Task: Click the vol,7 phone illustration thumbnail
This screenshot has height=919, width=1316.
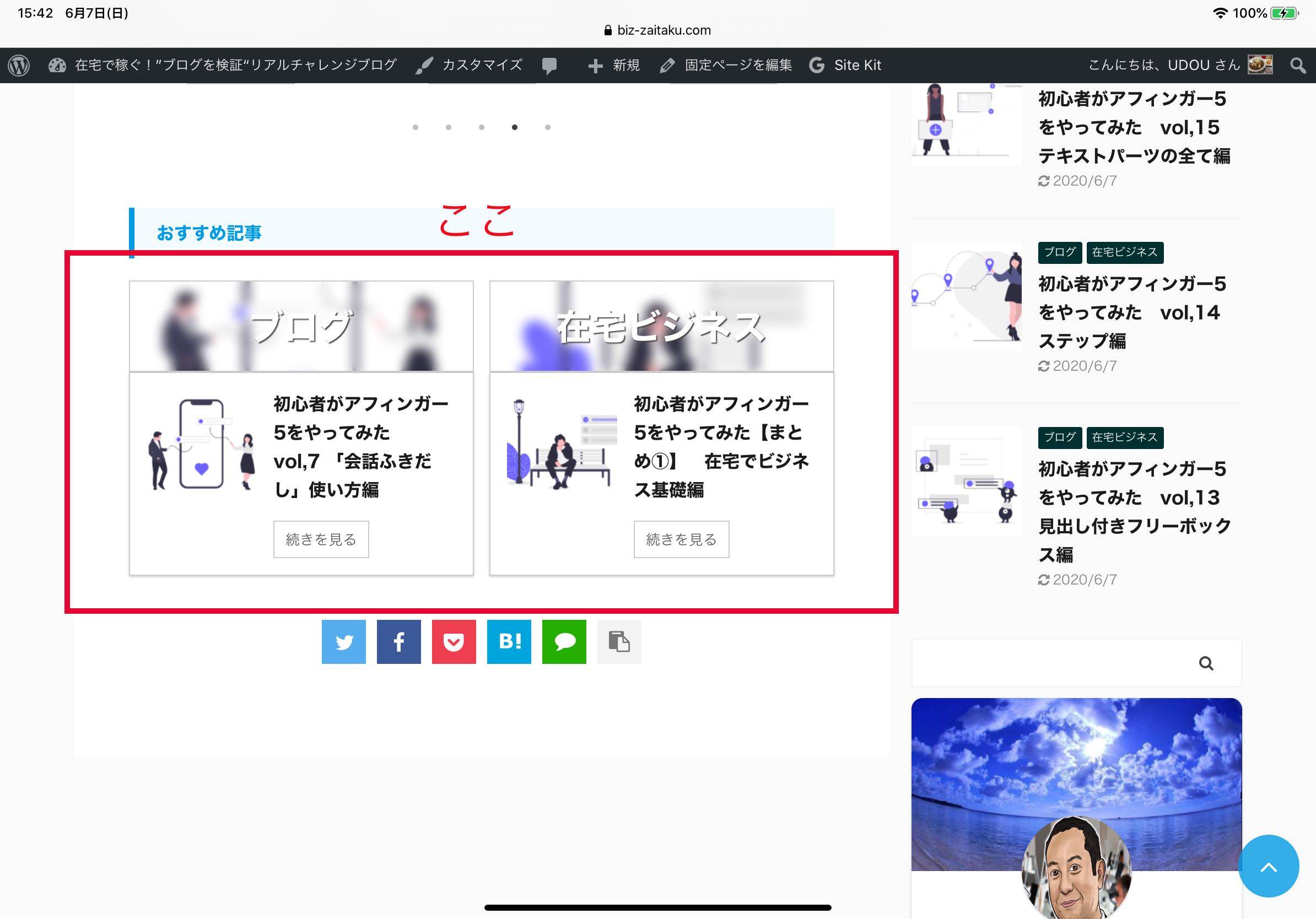Action: pyautogui.click(x=202, y=445)
